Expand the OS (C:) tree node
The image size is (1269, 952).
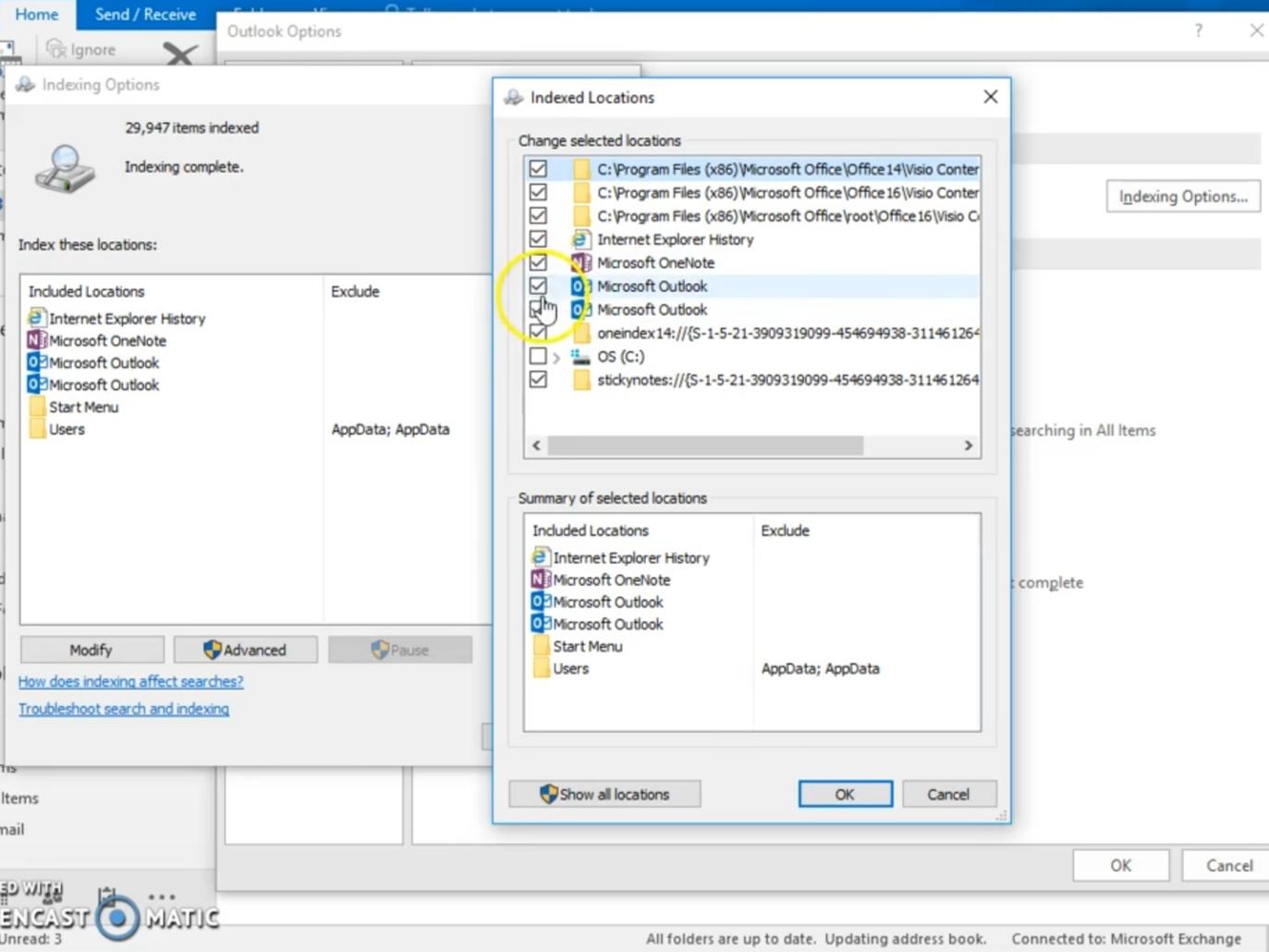556,357
